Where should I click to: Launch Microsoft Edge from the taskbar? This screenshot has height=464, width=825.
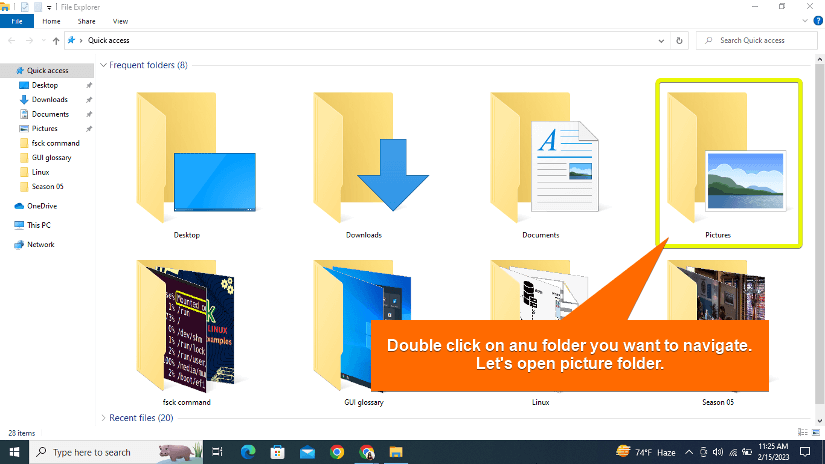coord(248,452)
